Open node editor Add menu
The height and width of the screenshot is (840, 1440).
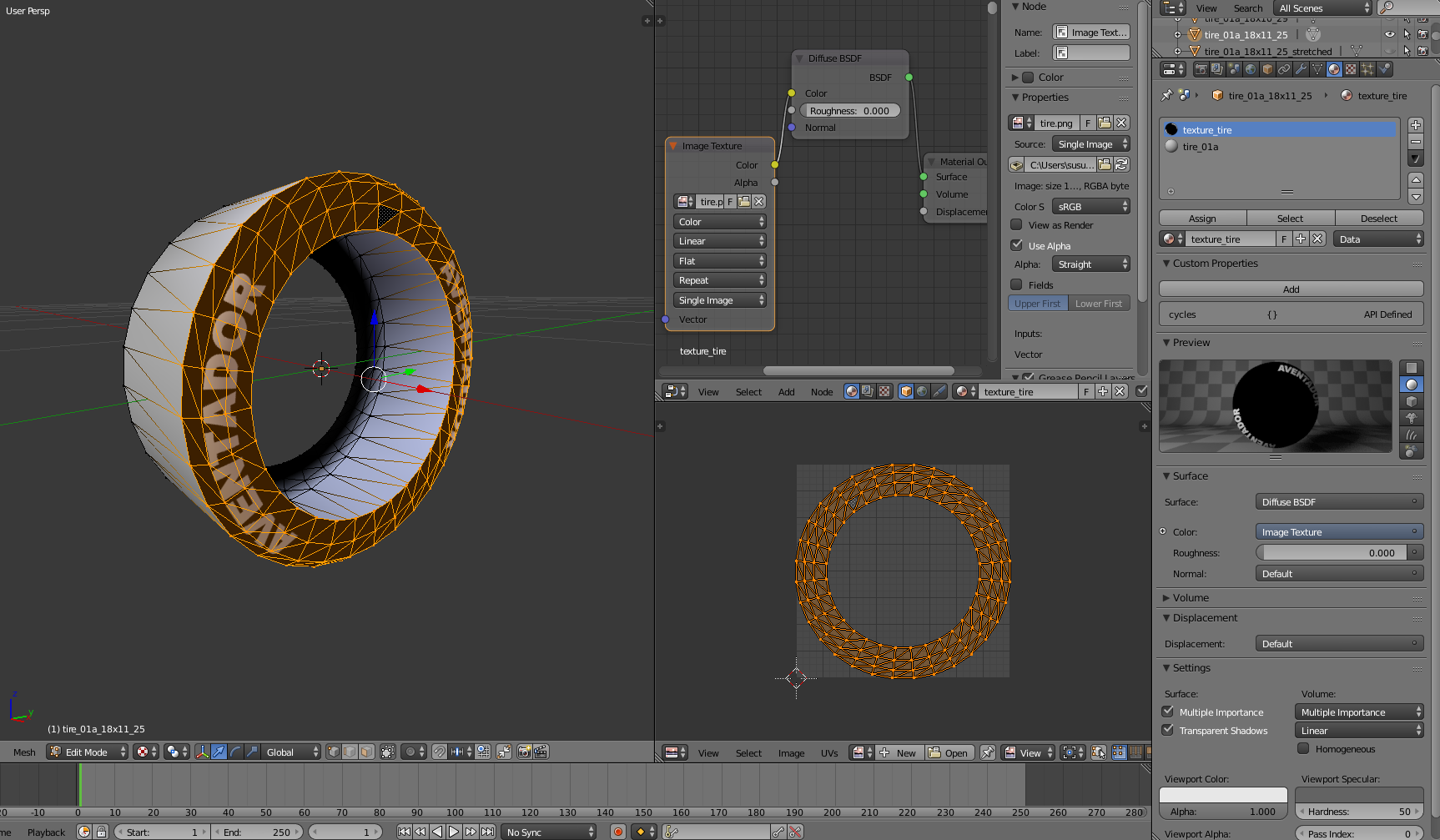pos(786,392)
